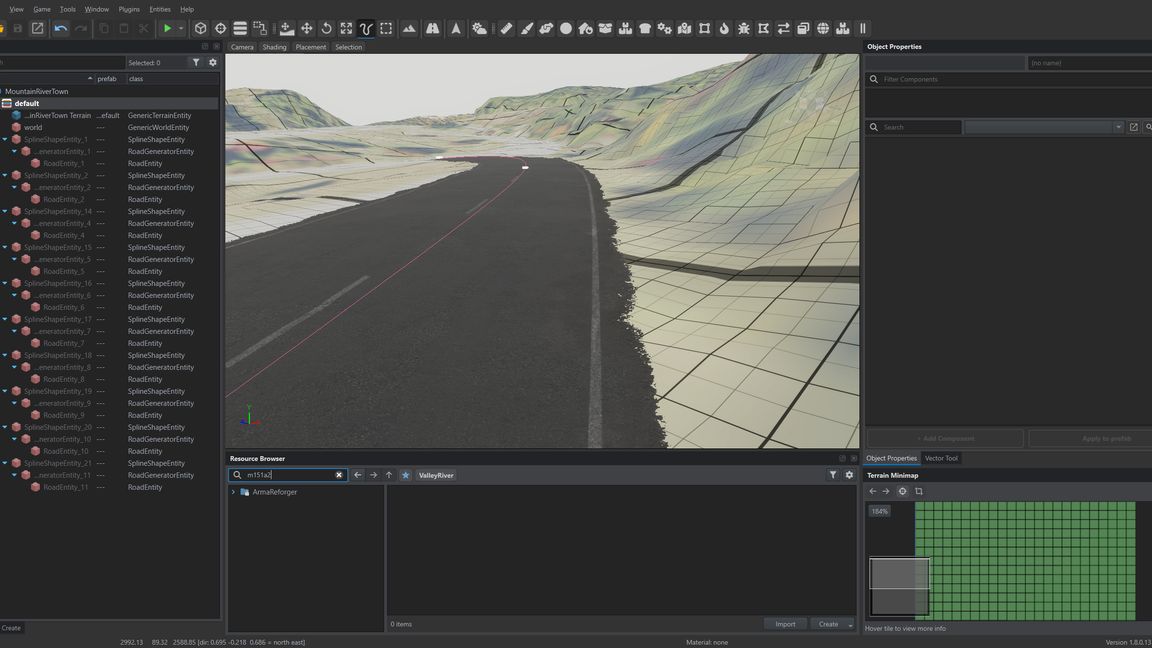1152x648 pixels.
Task: Select the RoadEntity_5 row
Action: (110, 272)
